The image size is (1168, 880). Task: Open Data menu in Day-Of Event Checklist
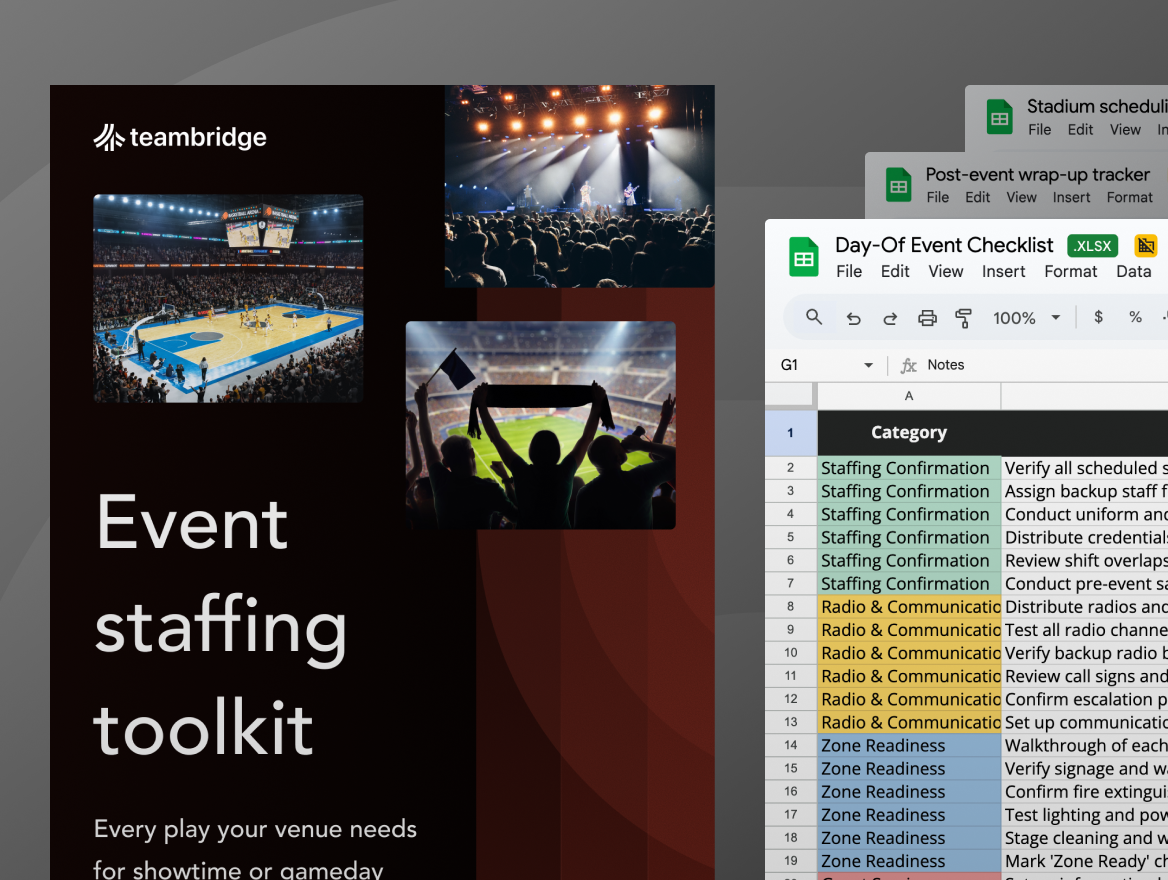(1134, 271)
